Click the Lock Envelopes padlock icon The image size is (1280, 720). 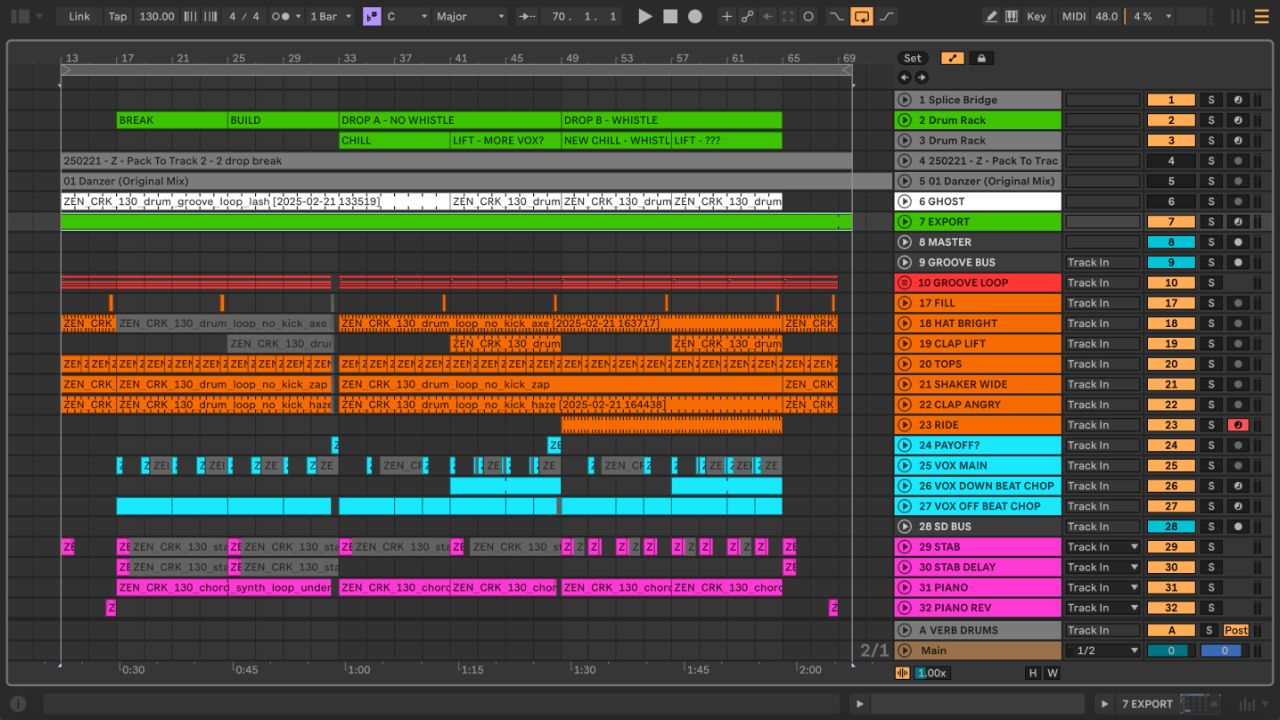pyautogui.click(x=981, y=58)
